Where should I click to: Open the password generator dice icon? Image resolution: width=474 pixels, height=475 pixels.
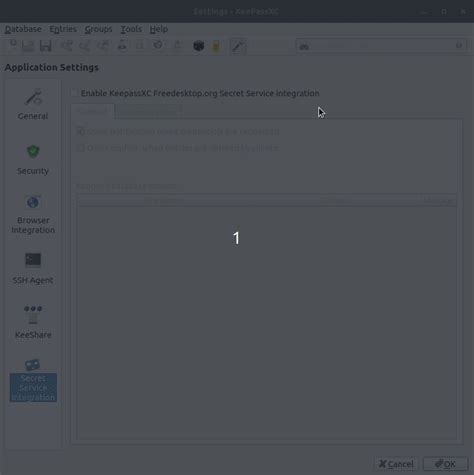[x=199, y=46]
